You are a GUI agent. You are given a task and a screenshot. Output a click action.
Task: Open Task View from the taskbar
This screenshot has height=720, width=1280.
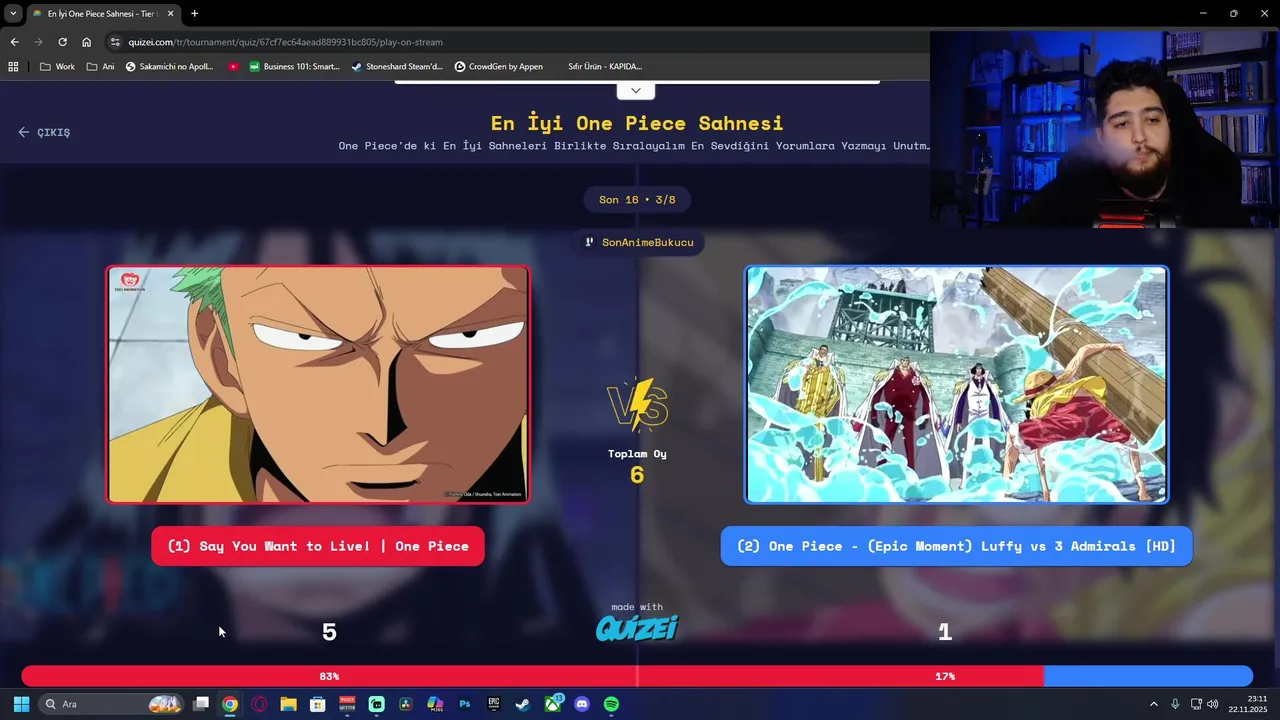point(201,704)
